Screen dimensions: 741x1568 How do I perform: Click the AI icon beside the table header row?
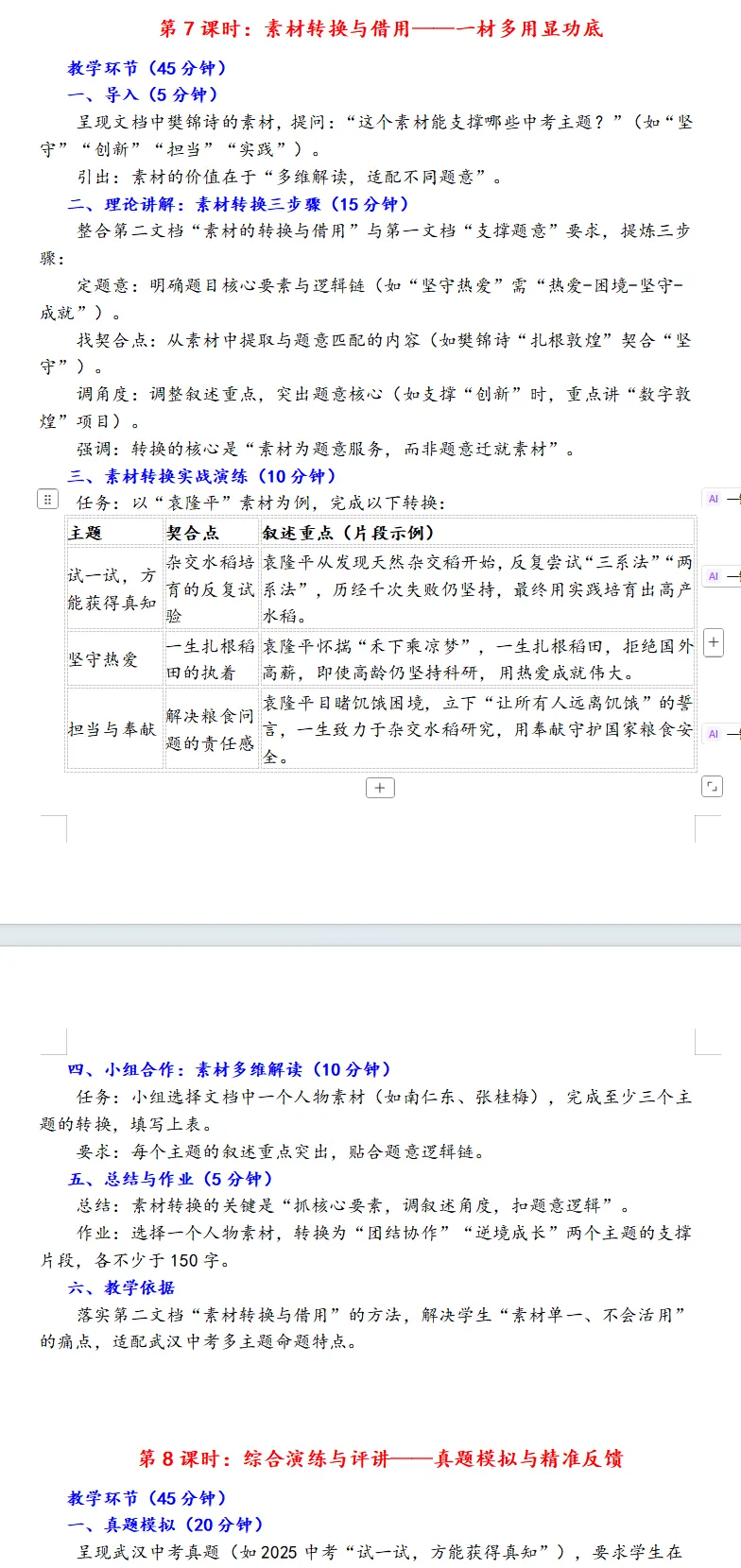tap(714, 499)
